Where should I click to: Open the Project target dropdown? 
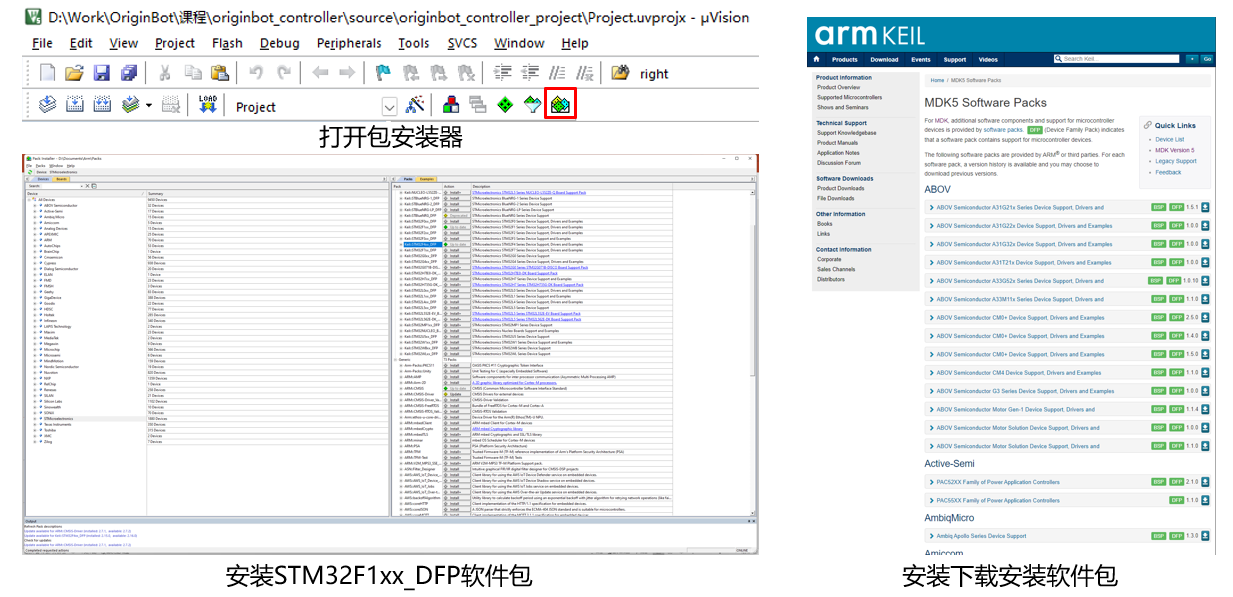point(390,106)
